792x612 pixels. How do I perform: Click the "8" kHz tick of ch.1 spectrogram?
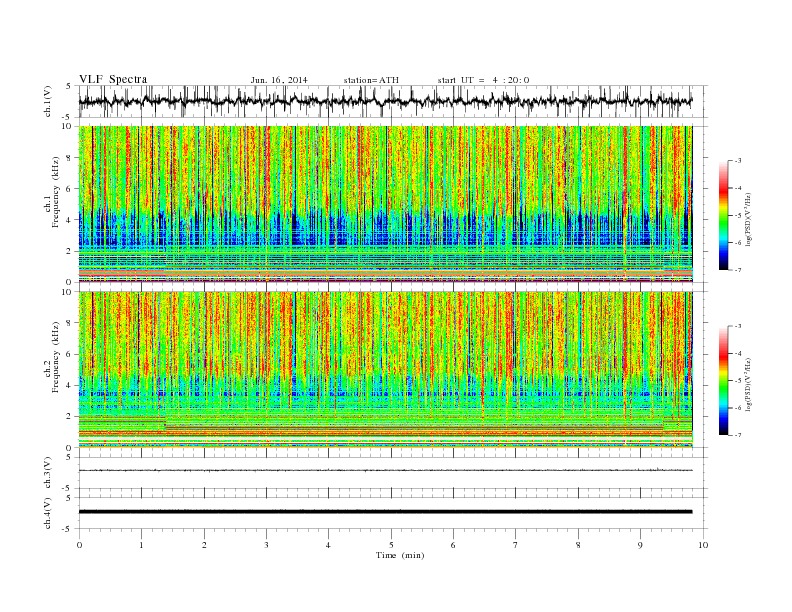pyautogui.click(x=70, y=158)
